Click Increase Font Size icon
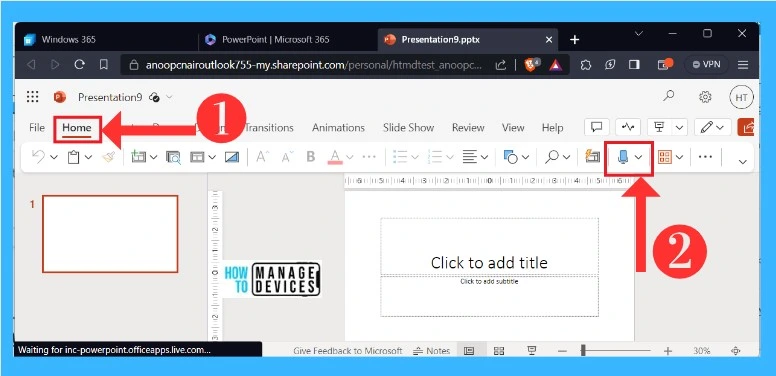 tap(262, 157)
